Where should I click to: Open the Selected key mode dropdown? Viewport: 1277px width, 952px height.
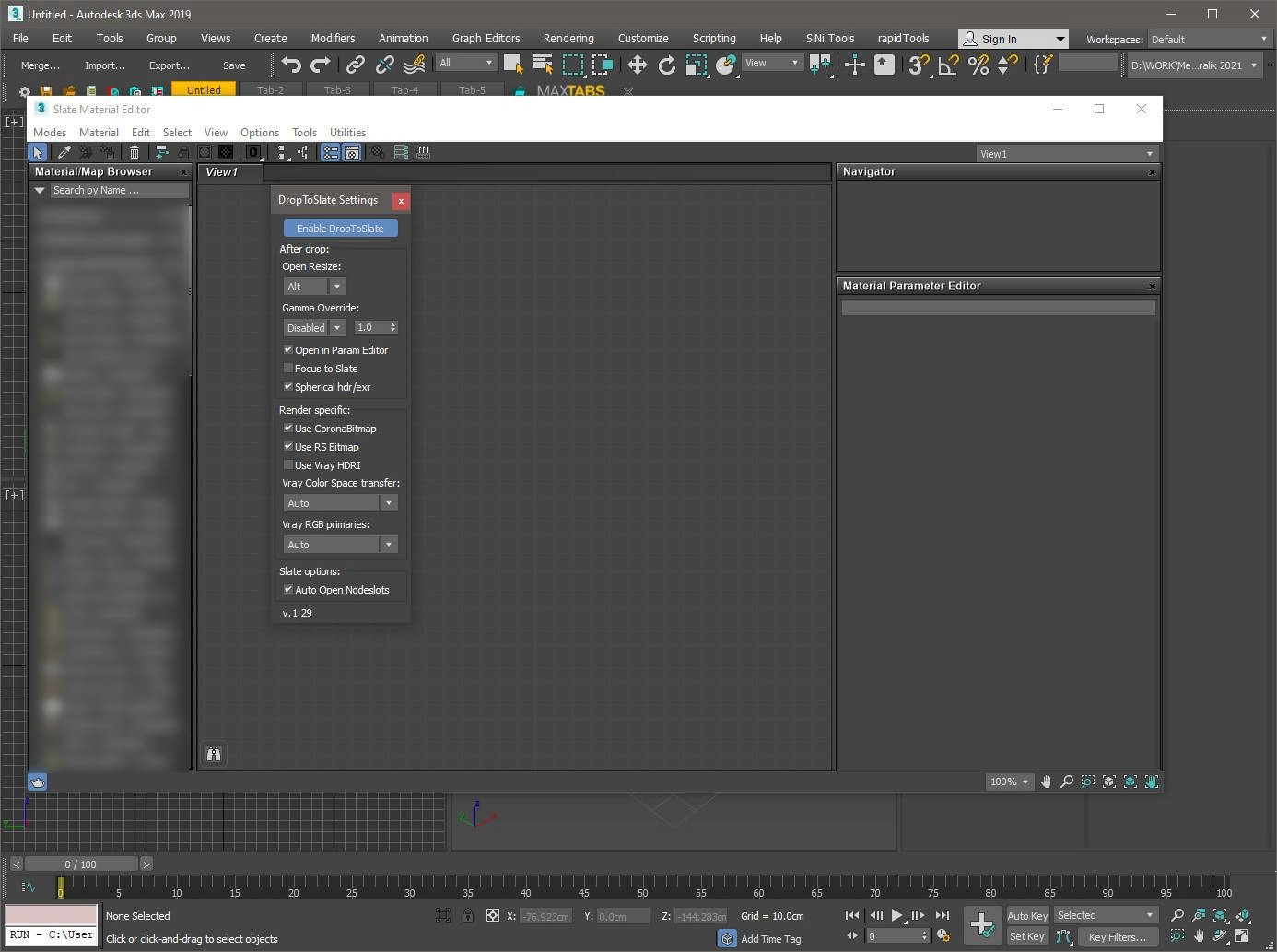click(x=1105, y=915)
